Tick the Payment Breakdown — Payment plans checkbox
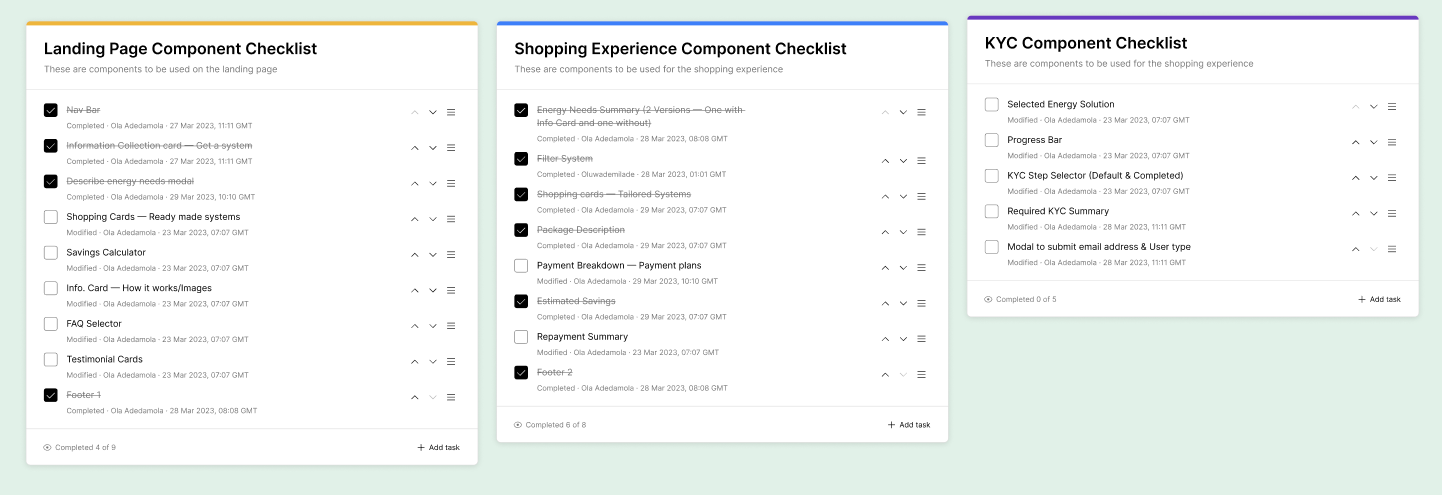This screenshot has width=1442, height=495. [521, 266]
